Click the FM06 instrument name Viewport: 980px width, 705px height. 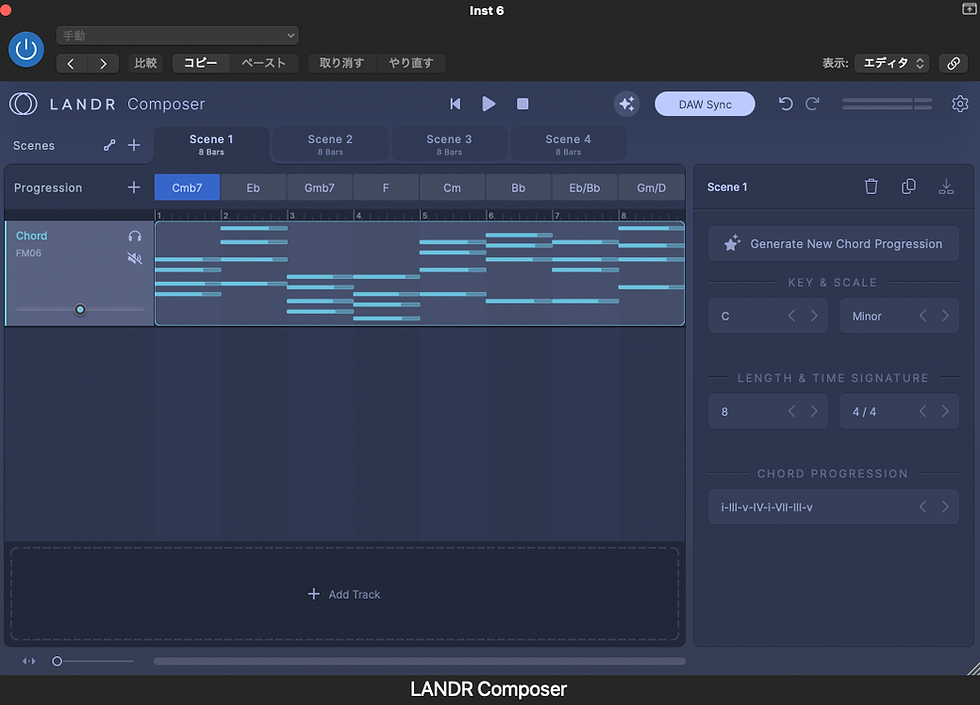(29, 253)
